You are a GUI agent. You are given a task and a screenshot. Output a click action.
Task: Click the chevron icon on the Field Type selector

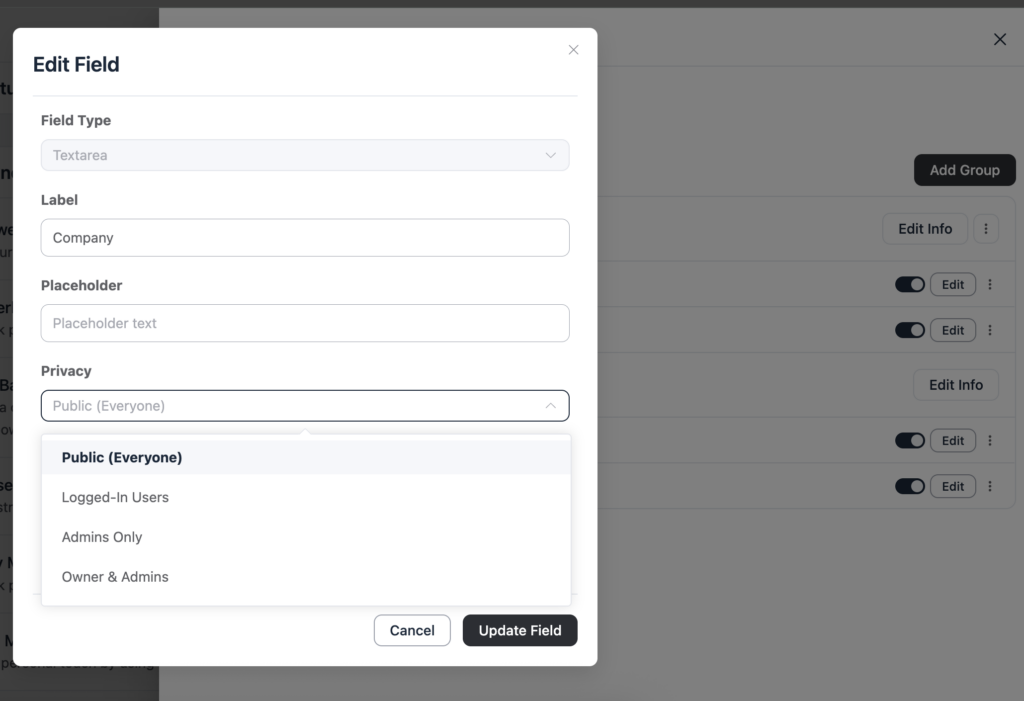[x=551, y=156]
